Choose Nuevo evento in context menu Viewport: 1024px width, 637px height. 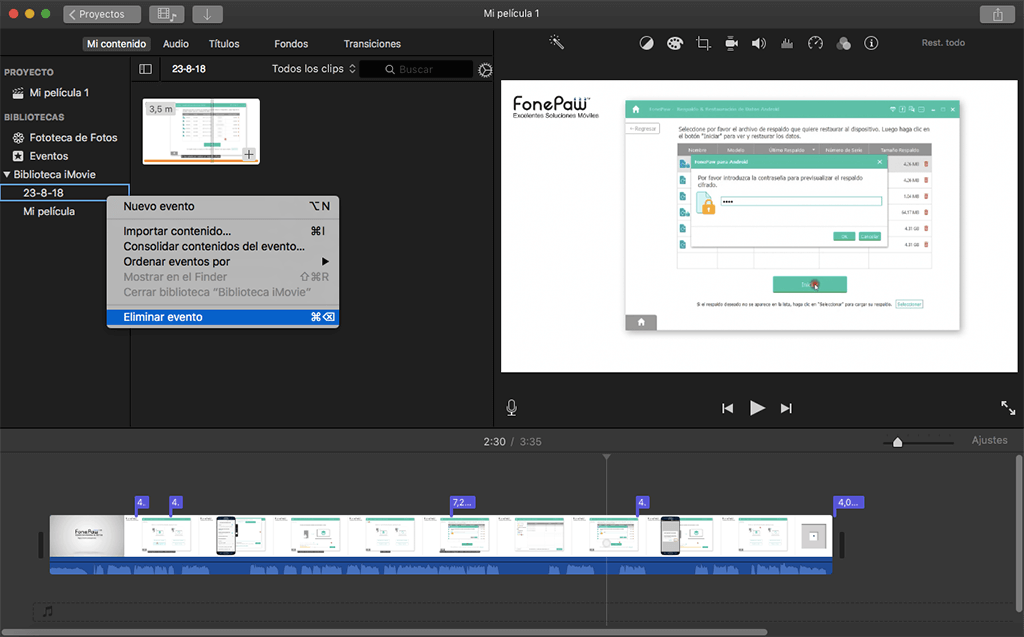point(223,206)
